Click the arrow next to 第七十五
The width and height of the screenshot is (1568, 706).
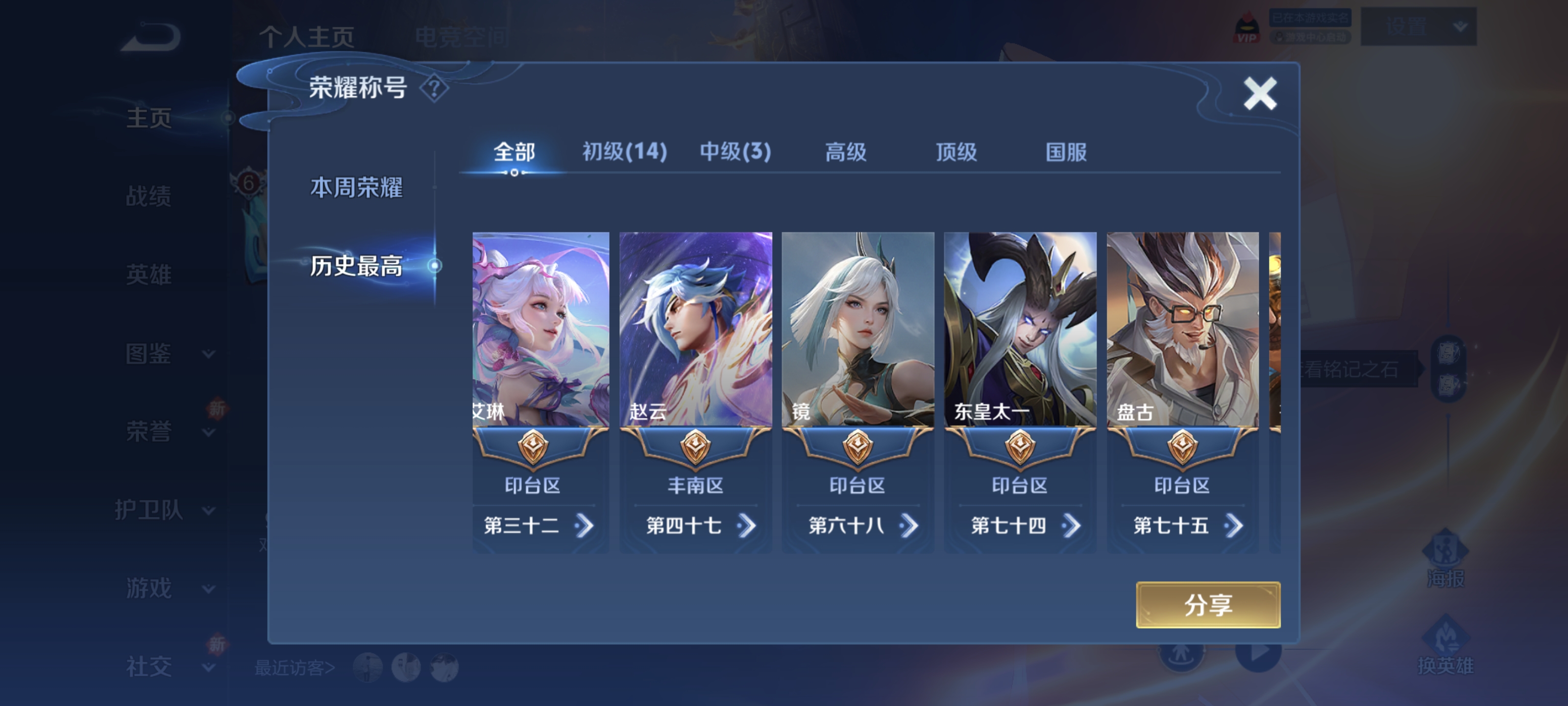coord(1234,526)
